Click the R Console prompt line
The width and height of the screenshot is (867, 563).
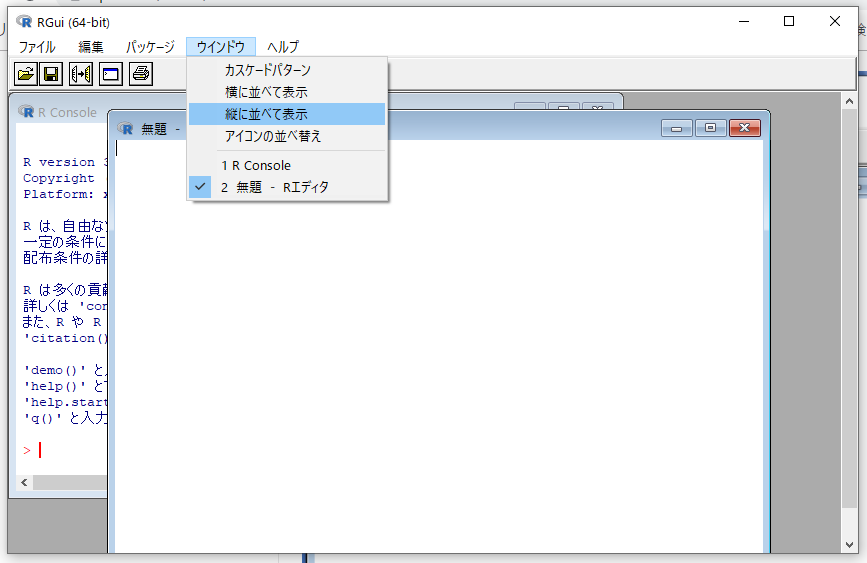tap(33, 451)
